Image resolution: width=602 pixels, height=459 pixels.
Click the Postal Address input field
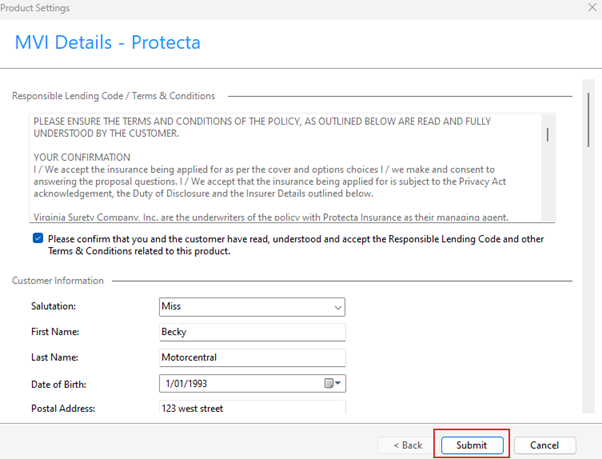251,408
